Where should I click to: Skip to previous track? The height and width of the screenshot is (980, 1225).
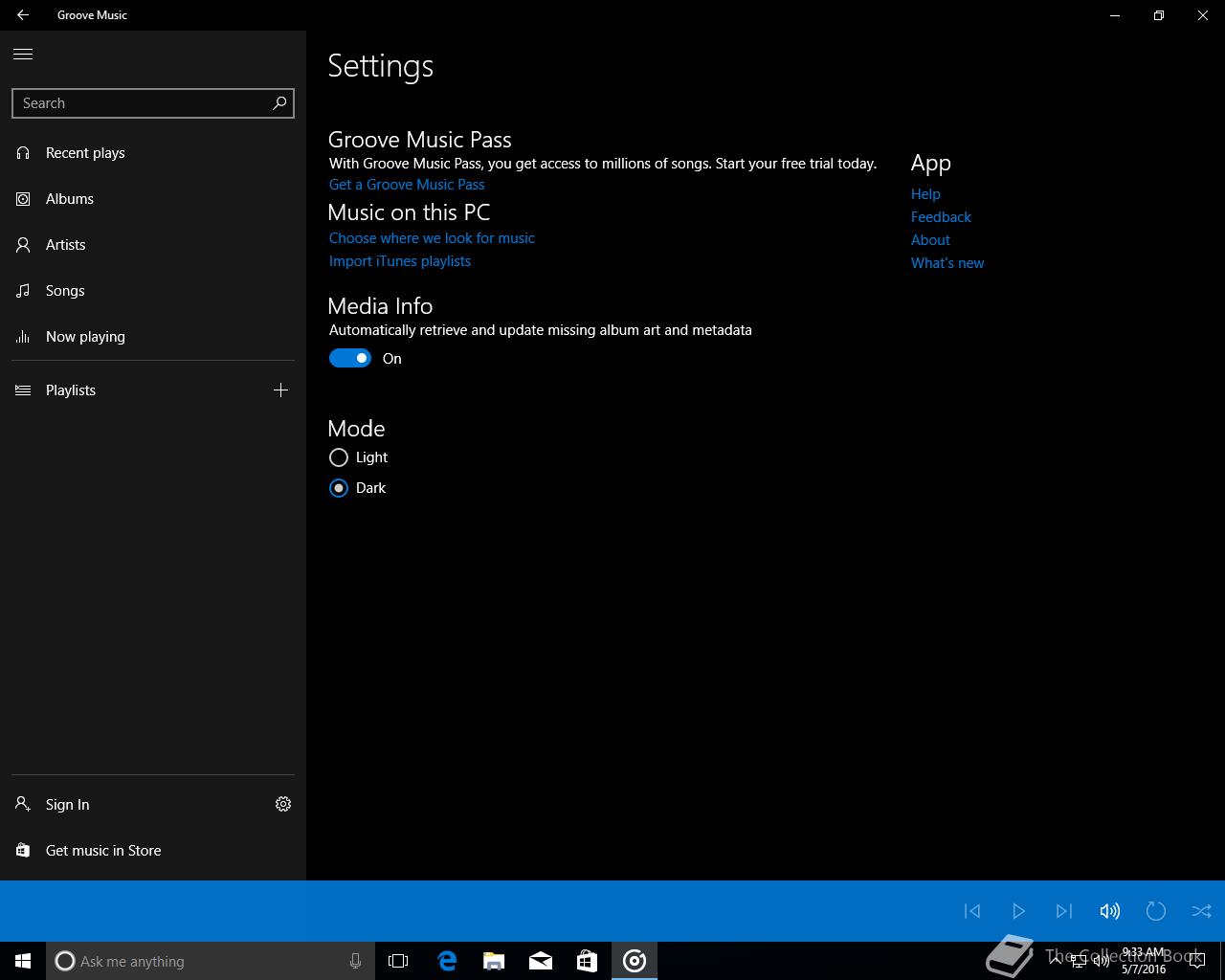point(972,911)
